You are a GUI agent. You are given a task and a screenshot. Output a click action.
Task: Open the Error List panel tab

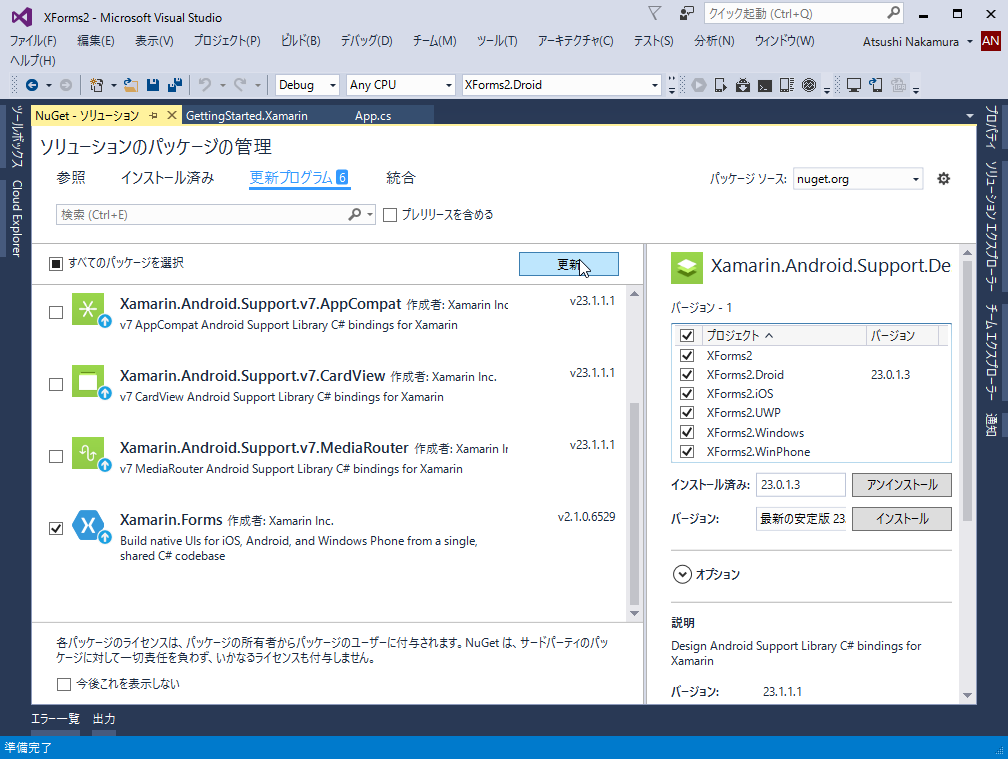(55, 719)
